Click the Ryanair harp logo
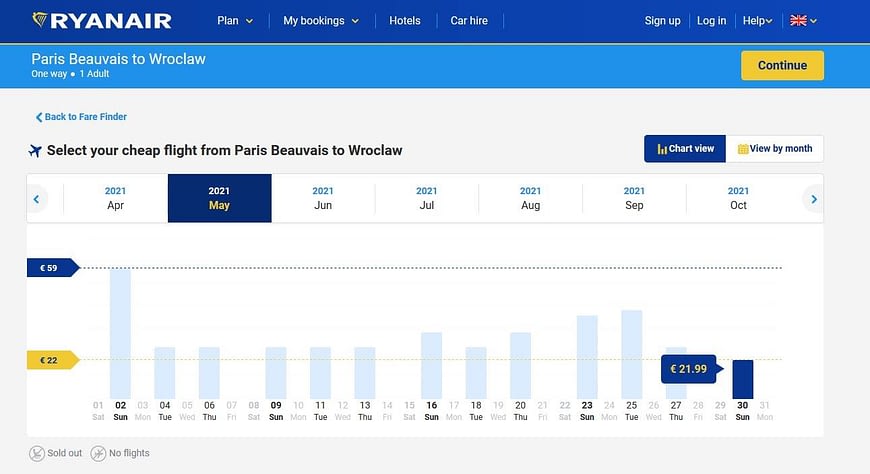Image resolution: width=870 pixels, height=474 pixels. (102, 21)
